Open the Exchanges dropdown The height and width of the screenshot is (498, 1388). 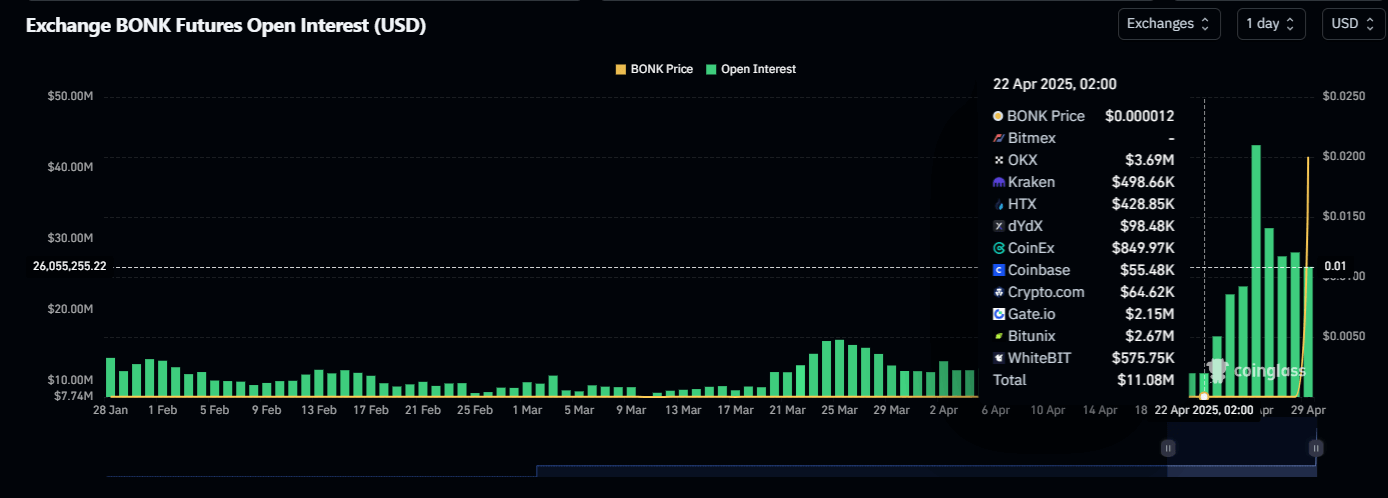click(x=1170, y=23)
